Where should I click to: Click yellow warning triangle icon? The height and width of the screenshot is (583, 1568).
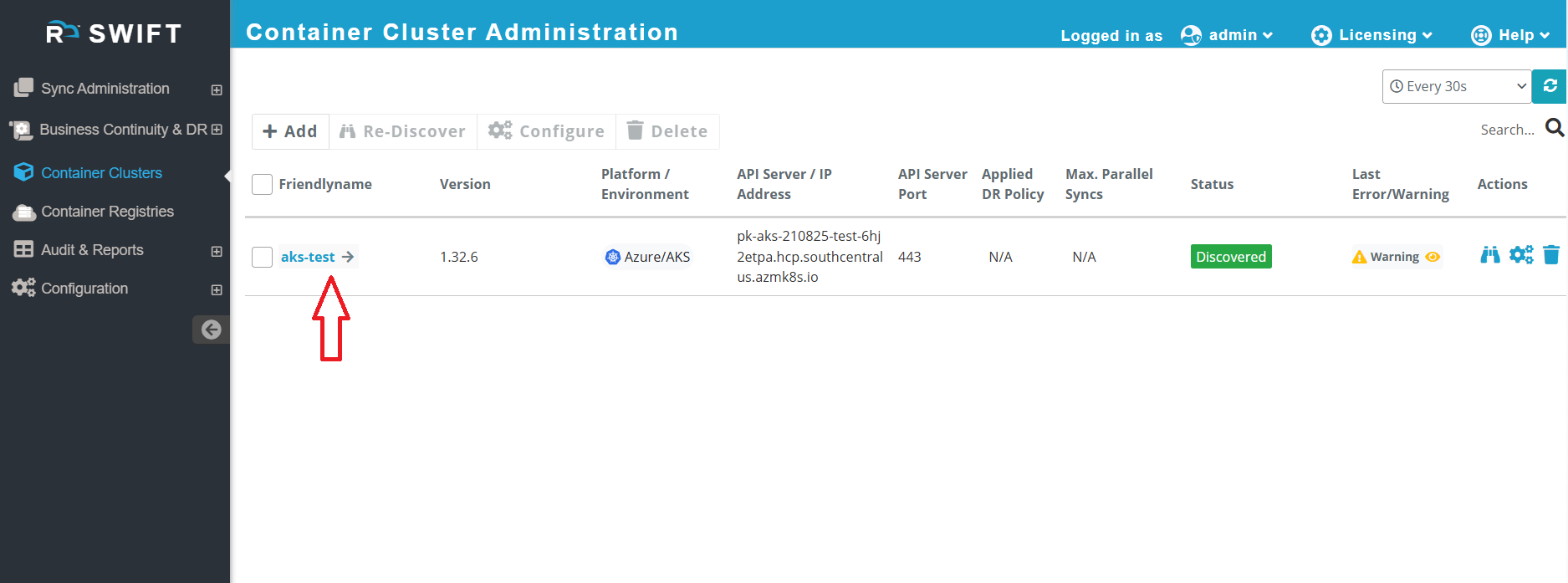(1359, 257)
